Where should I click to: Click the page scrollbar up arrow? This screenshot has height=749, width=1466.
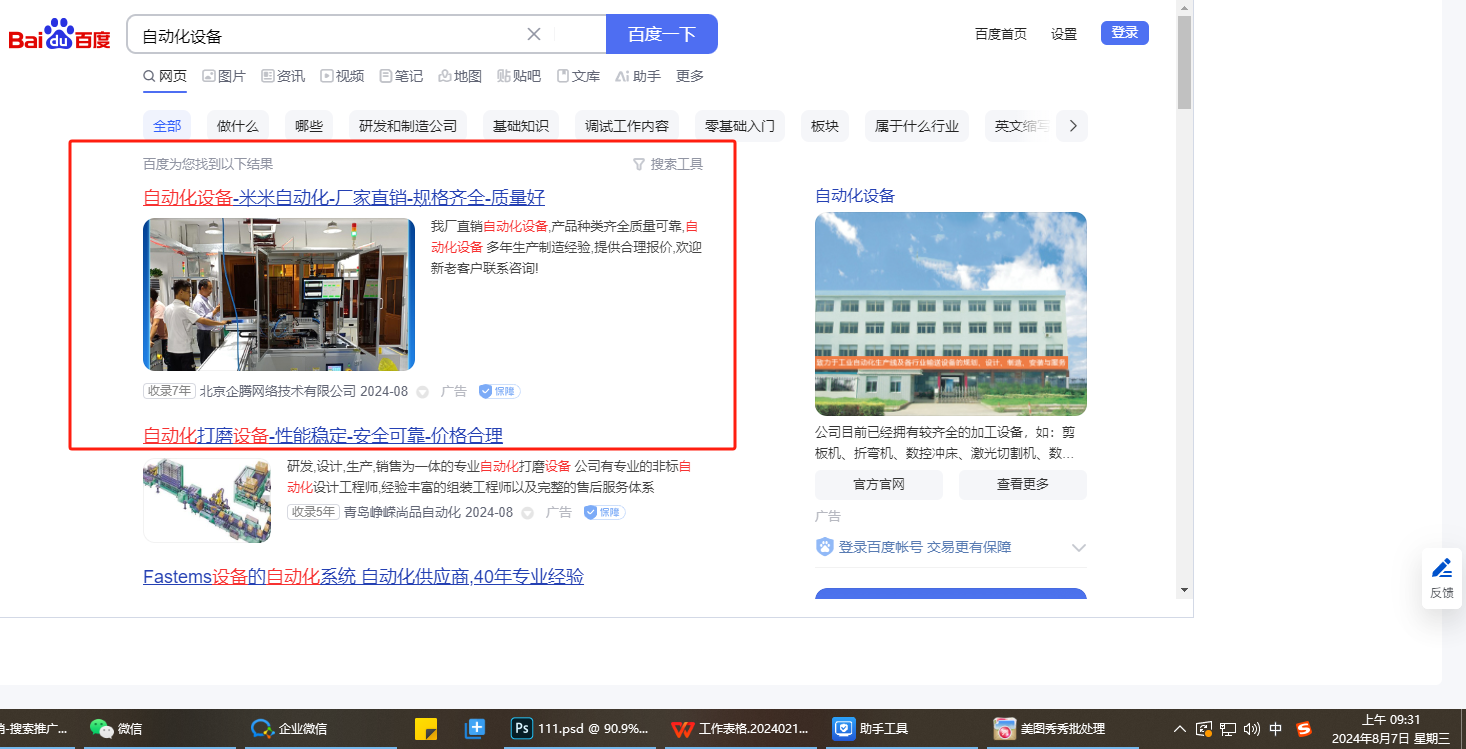click(x=1185, y=7)
